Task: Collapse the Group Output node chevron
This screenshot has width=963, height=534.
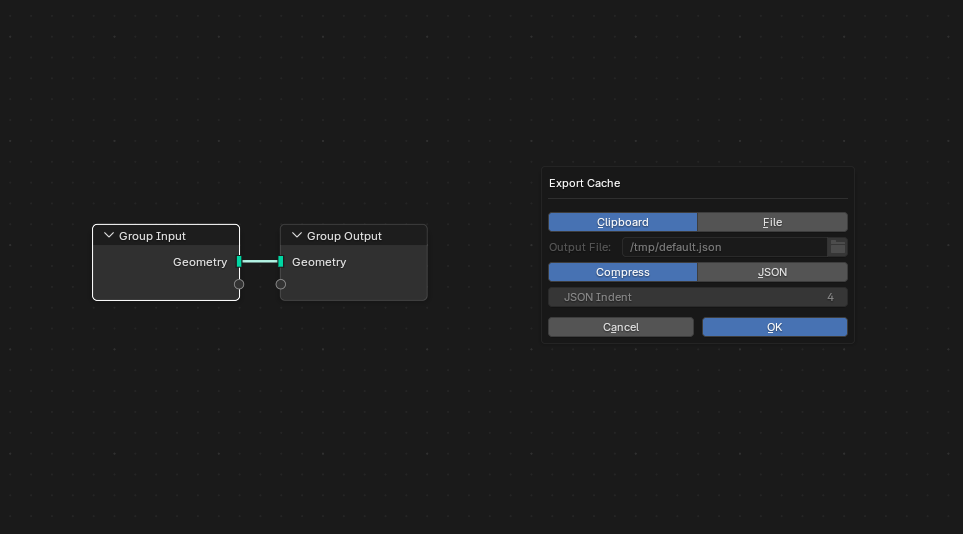Action: click(x=297, y=236)
